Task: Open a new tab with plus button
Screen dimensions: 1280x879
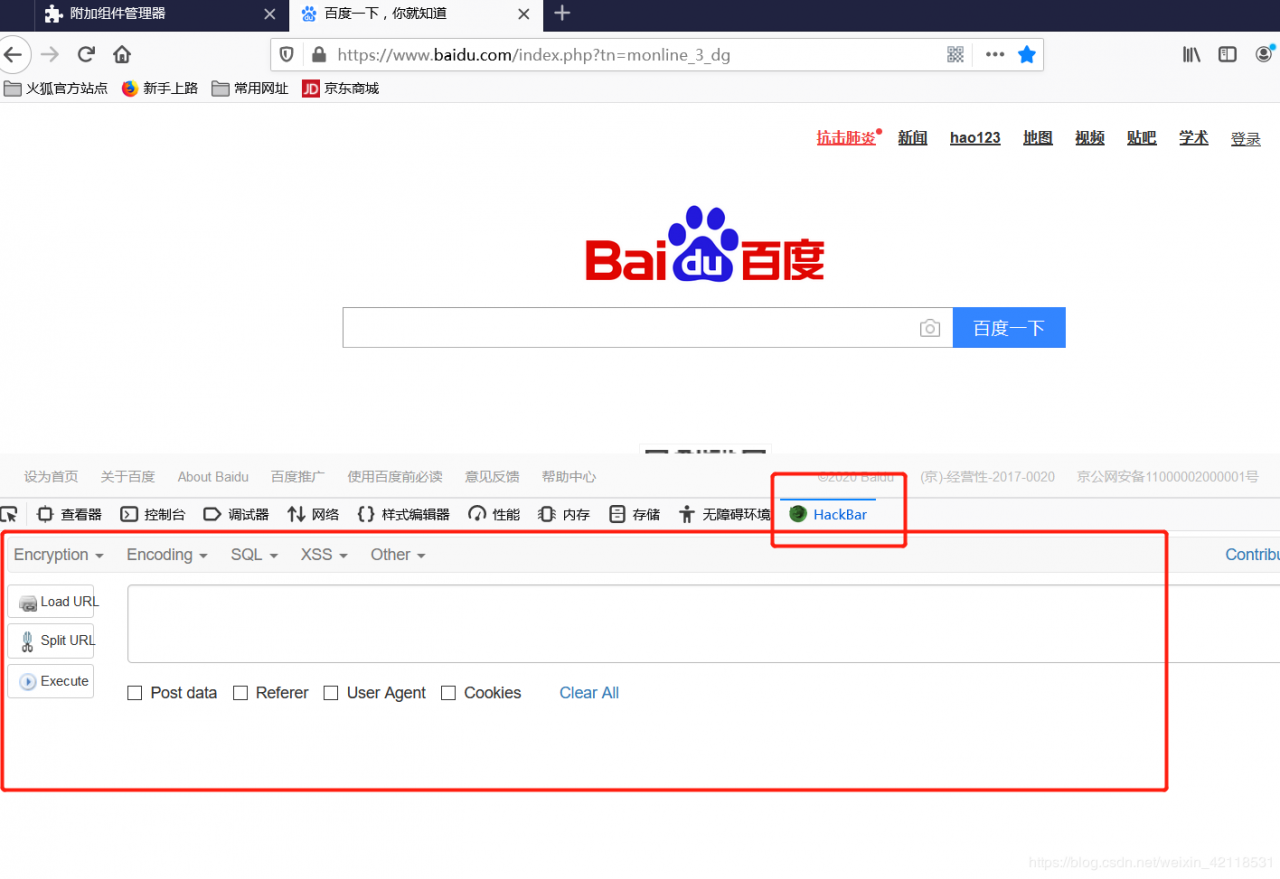Action: pyautogui.click(x=562, y=13)
